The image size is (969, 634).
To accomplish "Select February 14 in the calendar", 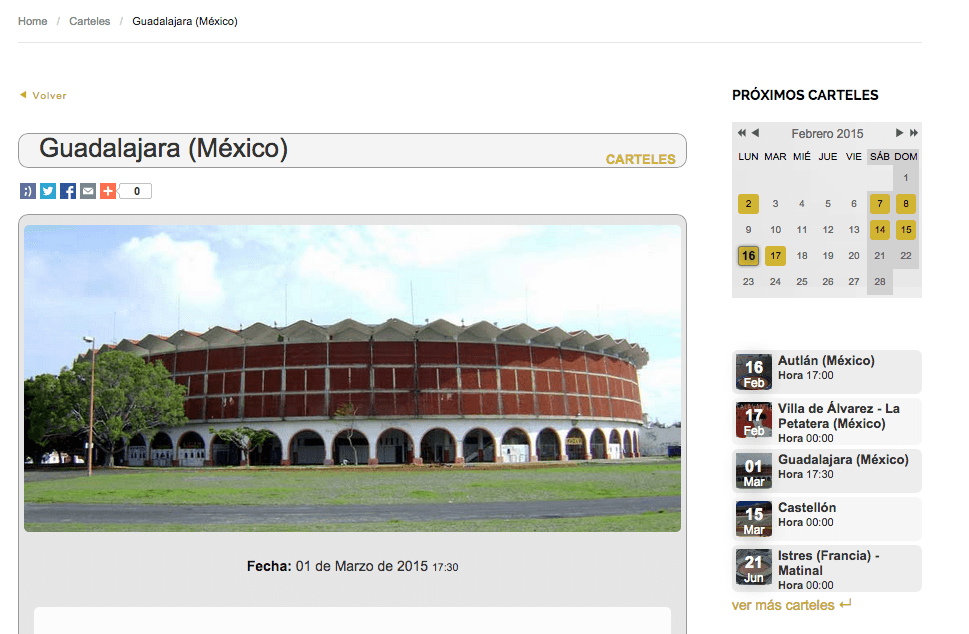I will 880,230.
